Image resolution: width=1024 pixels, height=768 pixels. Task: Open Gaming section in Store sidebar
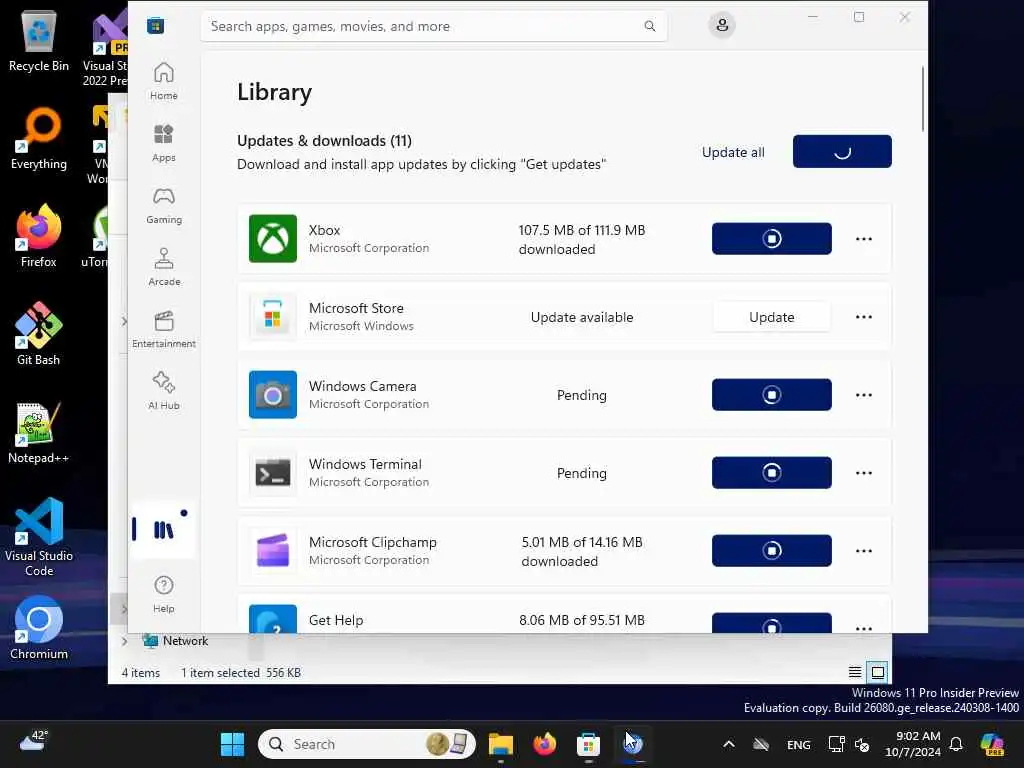click(x=163, y=205)
